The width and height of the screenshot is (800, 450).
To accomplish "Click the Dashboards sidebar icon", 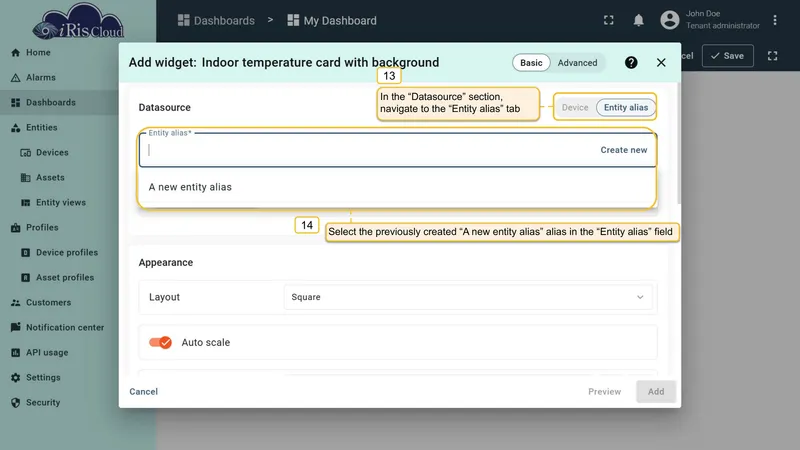I will tap(15, 103).
